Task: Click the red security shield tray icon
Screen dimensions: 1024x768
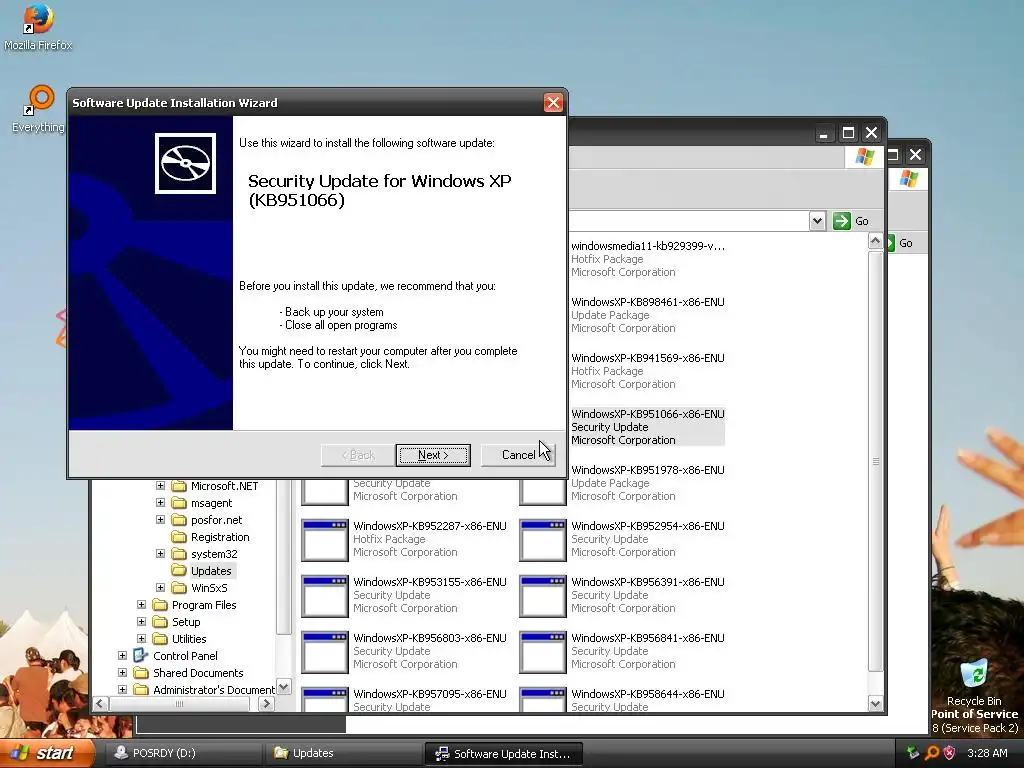Action: [950, 753]
